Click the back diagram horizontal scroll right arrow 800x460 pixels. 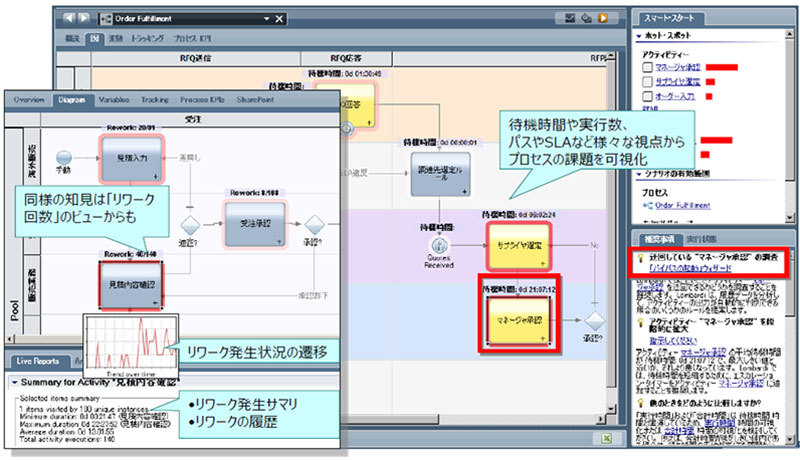(x=601, y=419)
